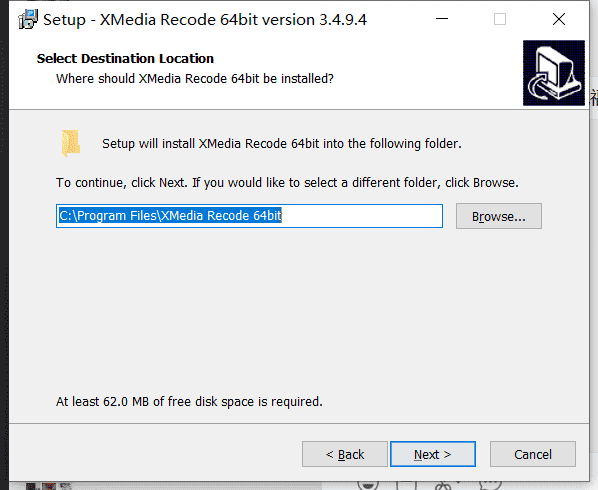Click the scissors icon peeking below the dialog
The width and height of the screenshot is (598, 490).
[x=444, y=486]
